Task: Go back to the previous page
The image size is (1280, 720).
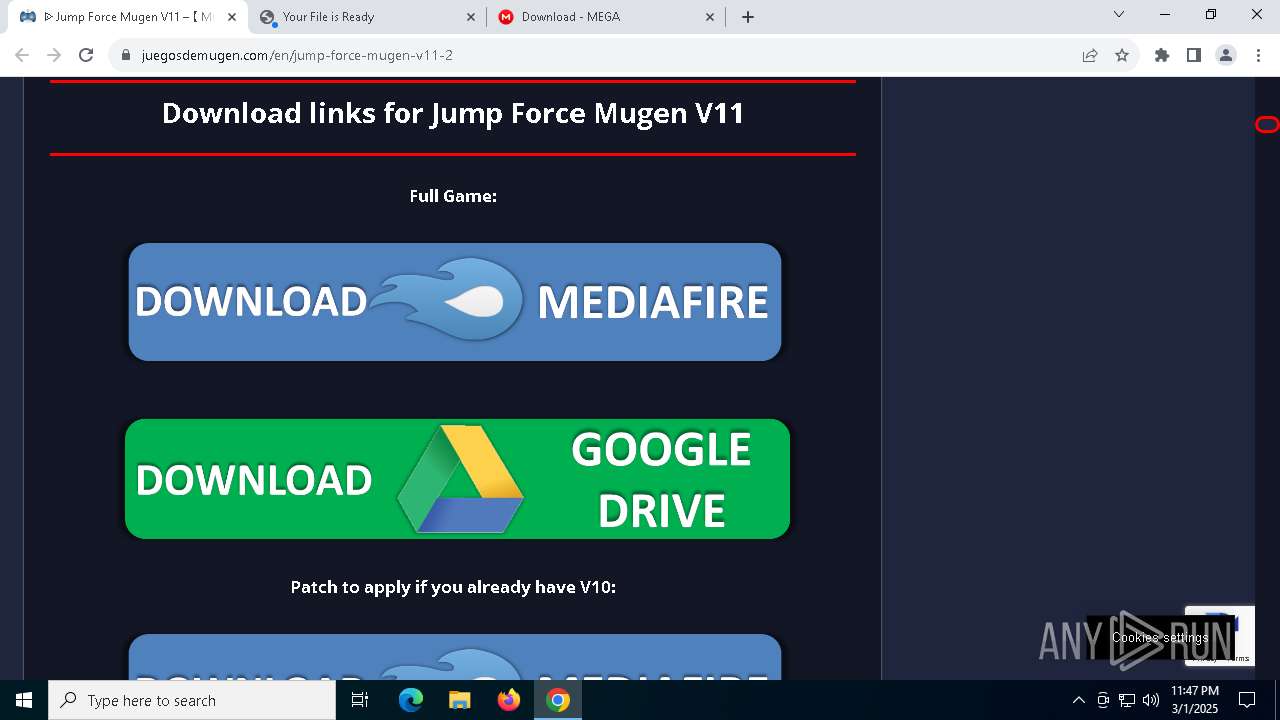Action: click(x=22, y=55)
